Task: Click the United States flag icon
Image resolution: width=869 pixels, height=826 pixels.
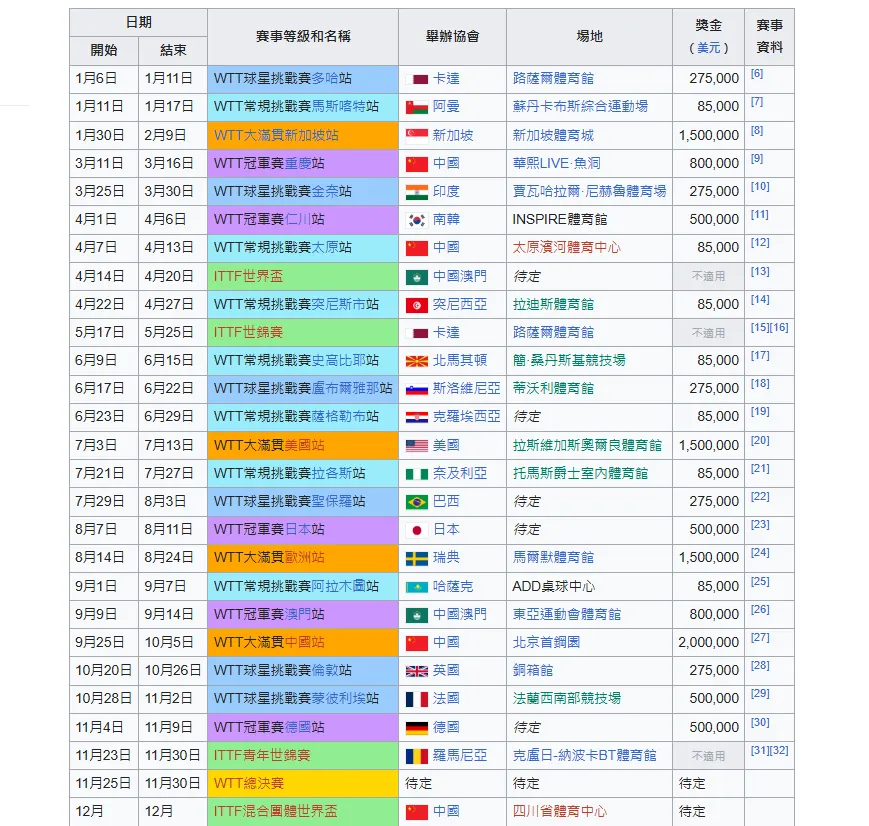Action: [416, 445]
